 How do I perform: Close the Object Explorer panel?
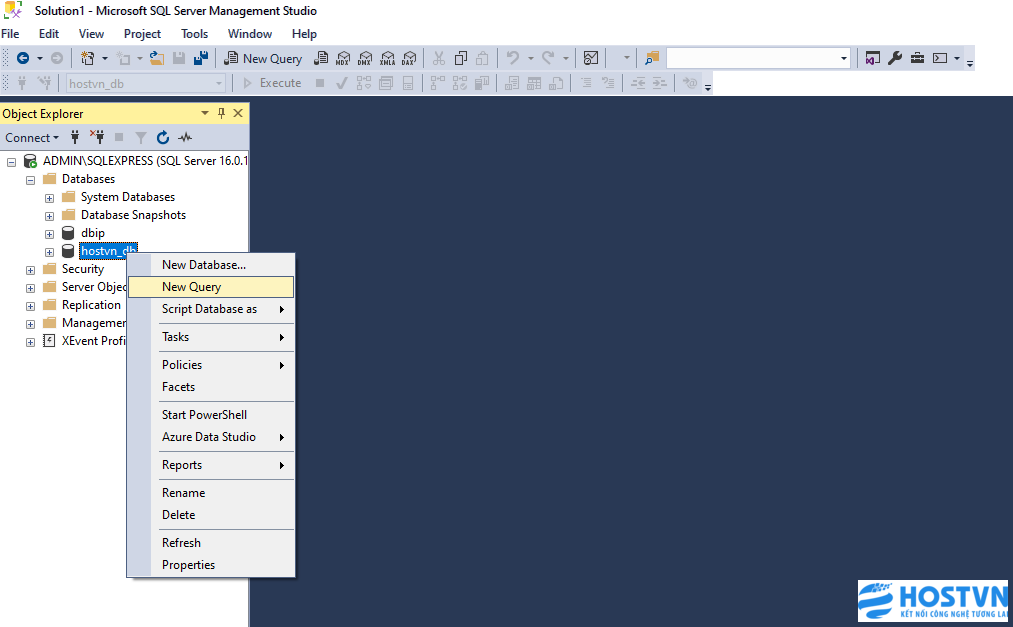(x=238, y=113)
